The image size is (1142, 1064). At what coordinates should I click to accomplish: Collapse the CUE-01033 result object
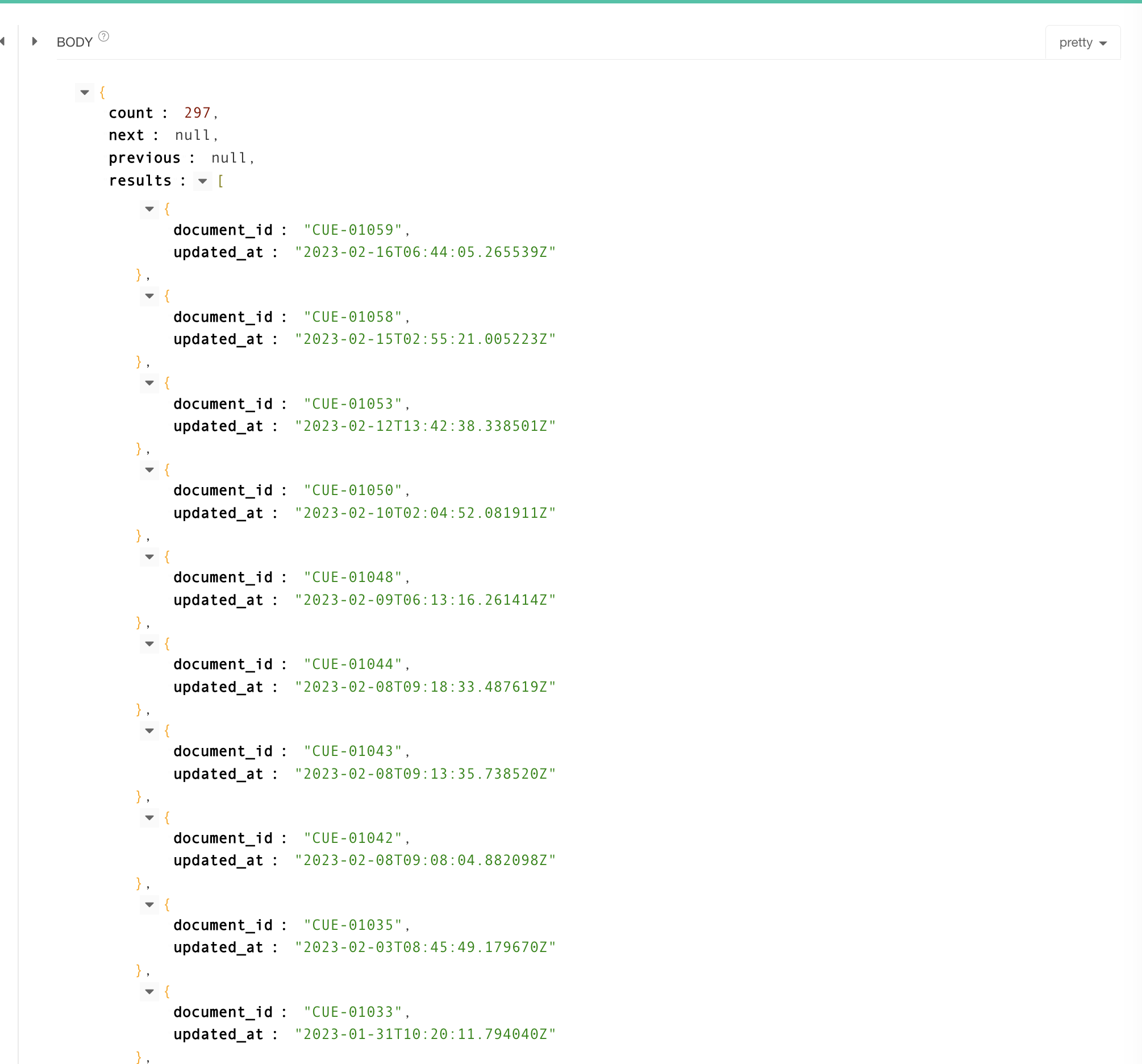(149, 991)
